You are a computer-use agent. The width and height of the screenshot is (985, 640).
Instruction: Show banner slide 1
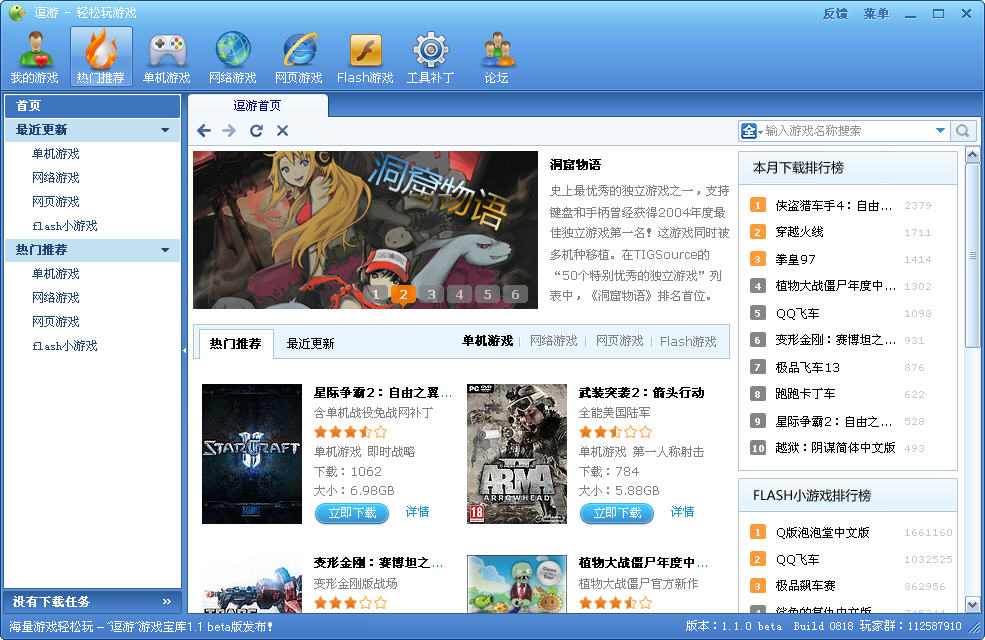pos(376,294)
